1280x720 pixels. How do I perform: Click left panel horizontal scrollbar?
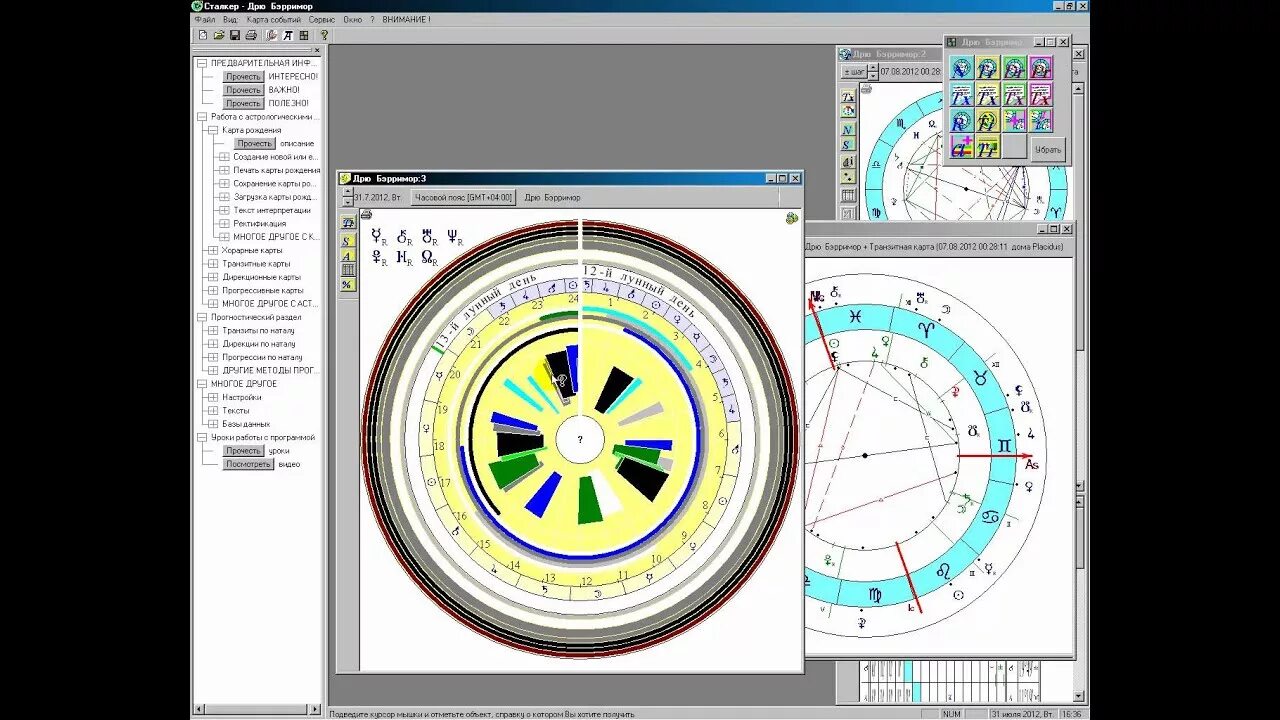click(258, 709)
